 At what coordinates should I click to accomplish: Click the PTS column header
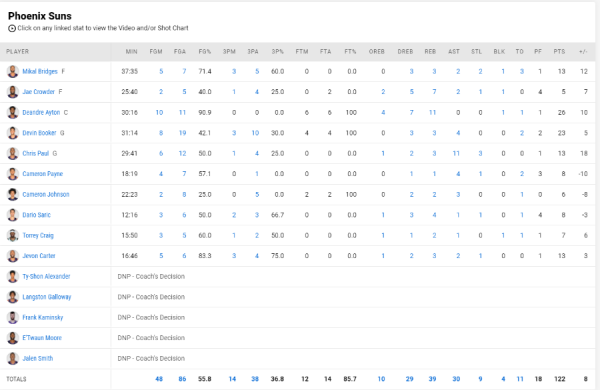(559, 51)
